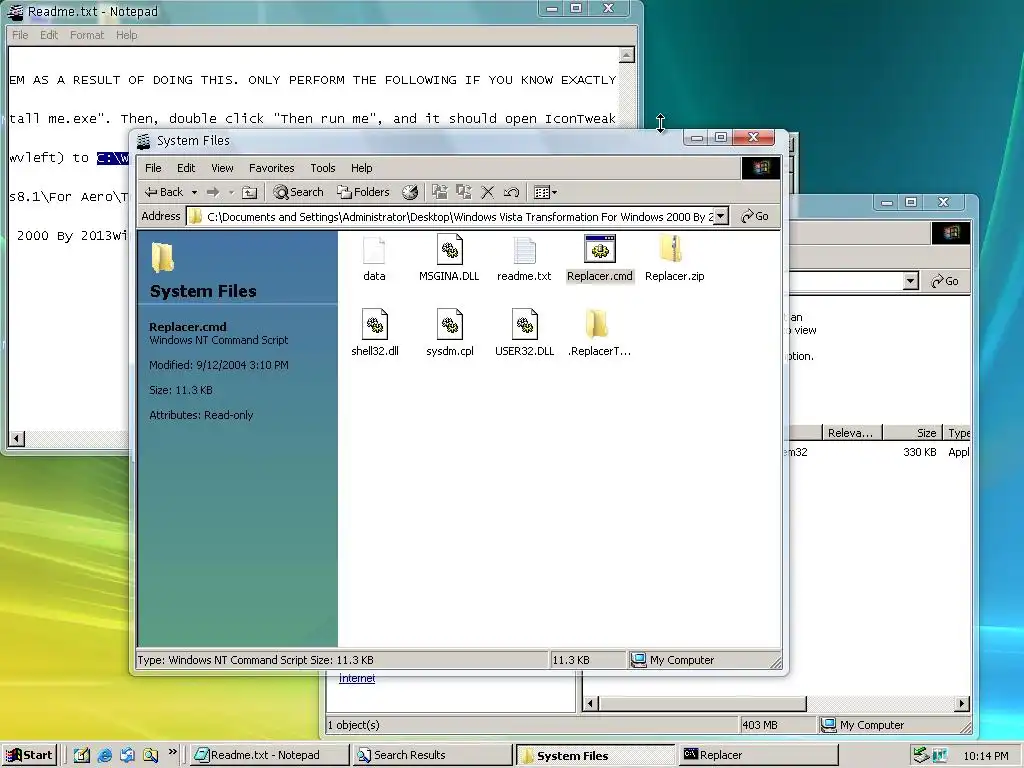Screen dimensions: 1024x768
Task: Toggle the Folders pane
Action: point(363,192)
